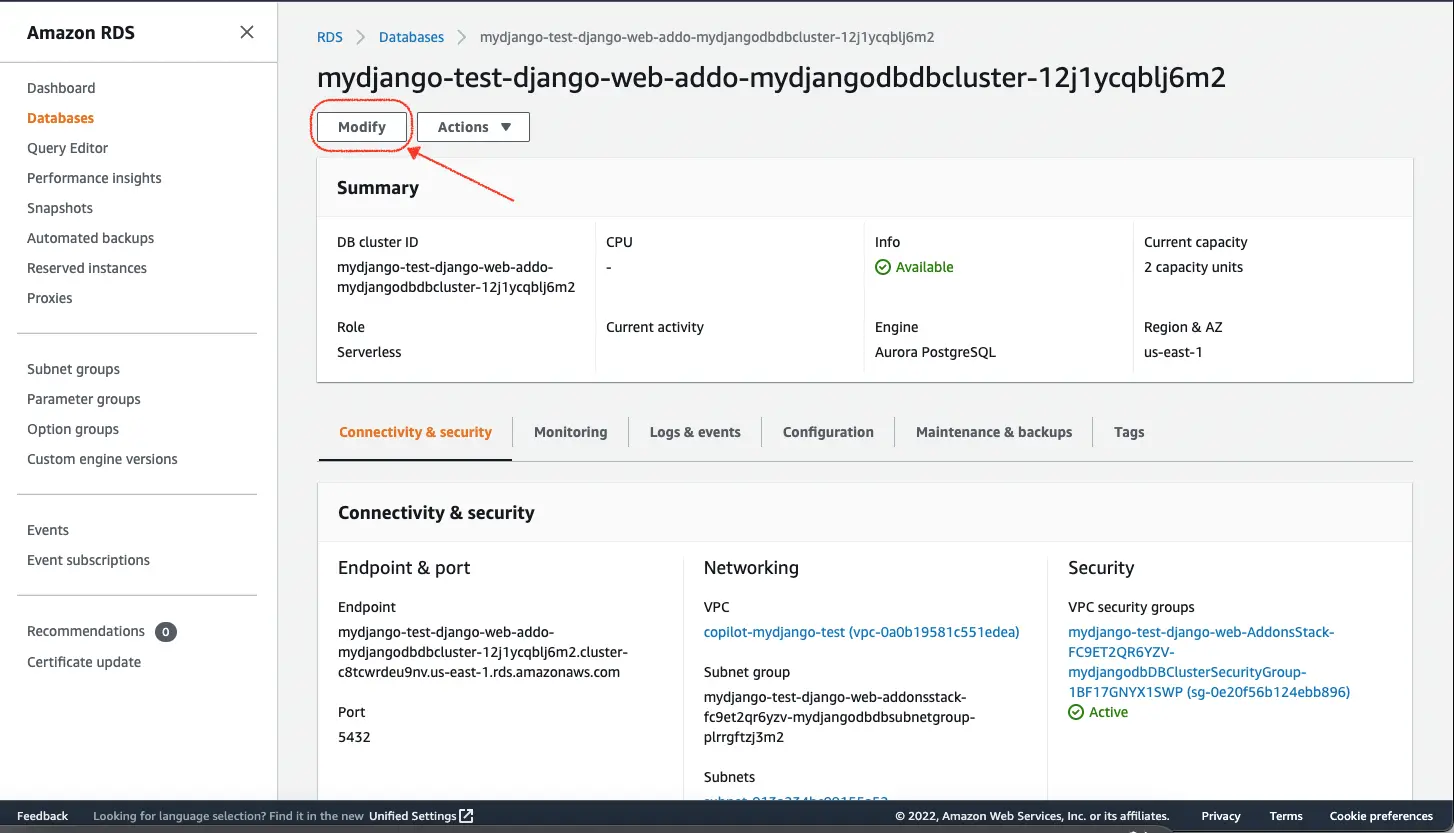The image size is (1454, 833).
Task: Click breadcrumb chevron after RDS
Action: coord(360,37)
